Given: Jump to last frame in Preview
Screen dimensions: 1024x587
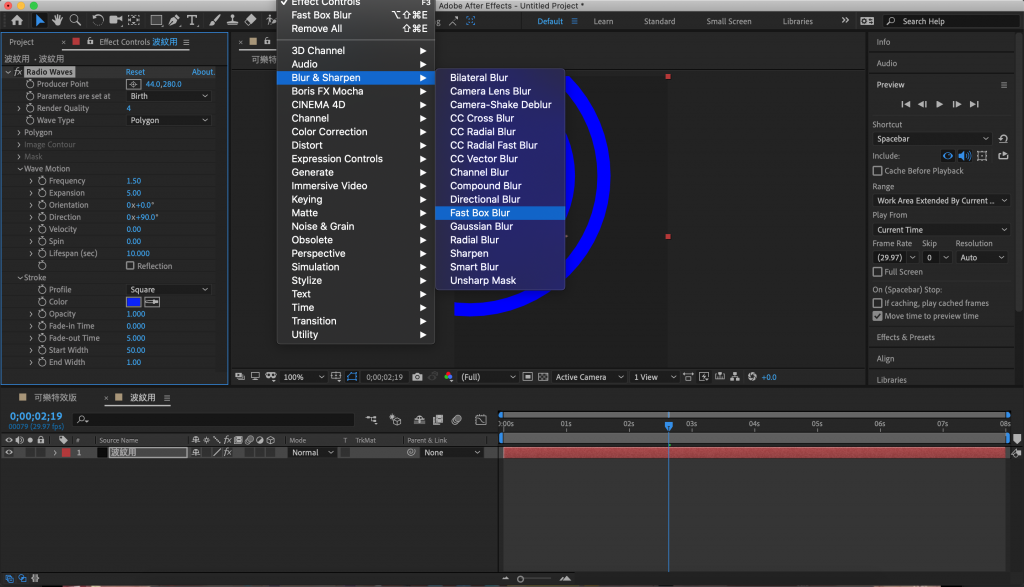Looking at the screenshot, I should (x=974, y=104).
